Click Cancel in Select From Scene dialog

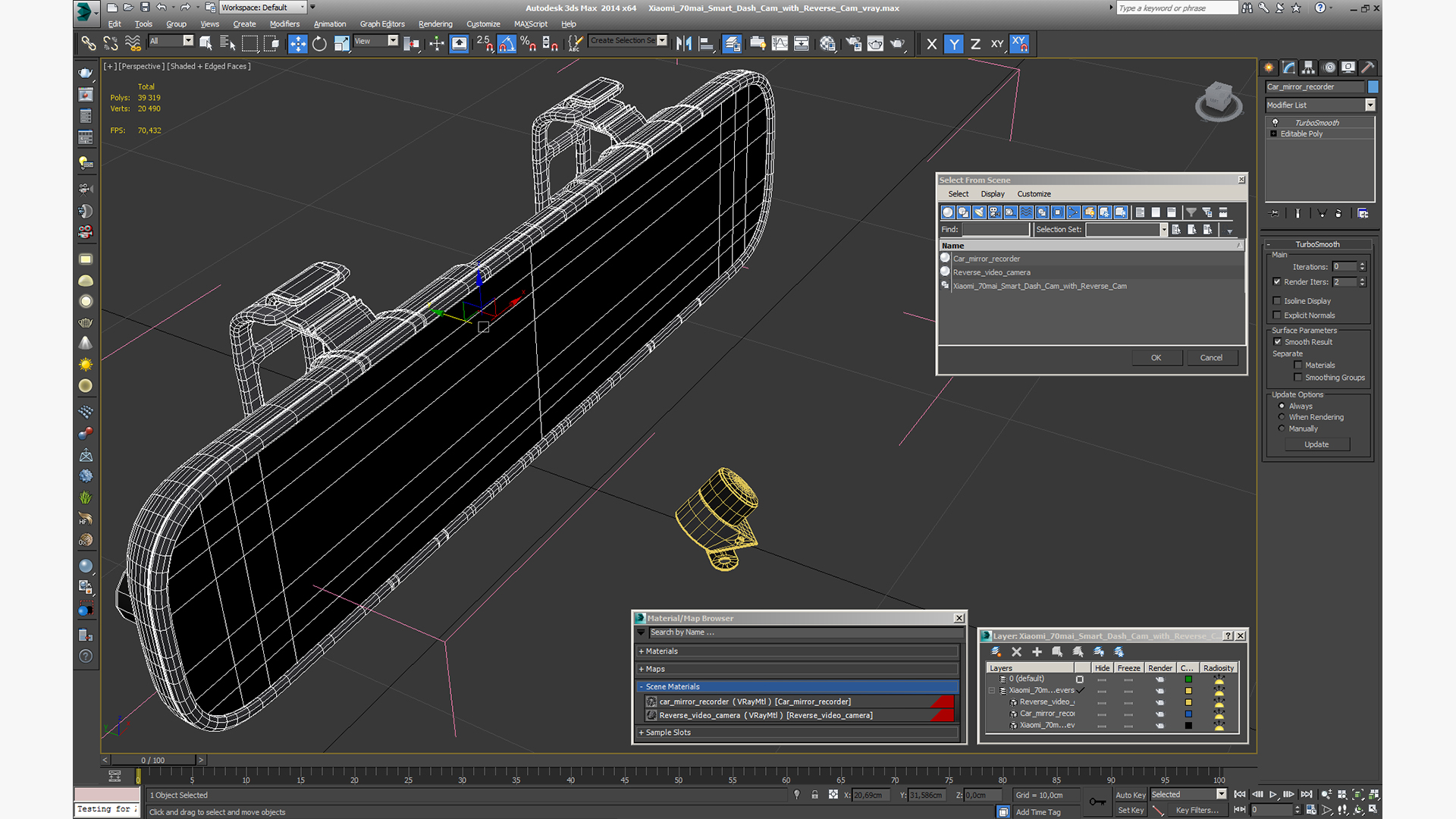(x=1211, y=358)
